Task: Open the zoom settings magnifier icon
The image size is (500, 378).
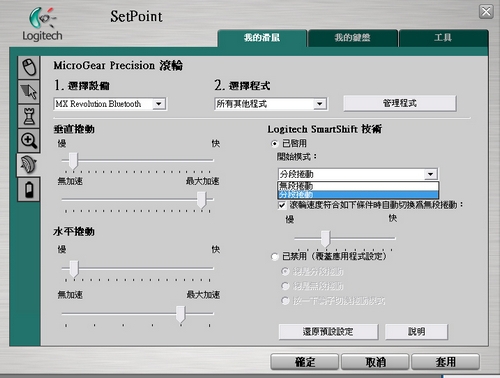Action: 29,140
